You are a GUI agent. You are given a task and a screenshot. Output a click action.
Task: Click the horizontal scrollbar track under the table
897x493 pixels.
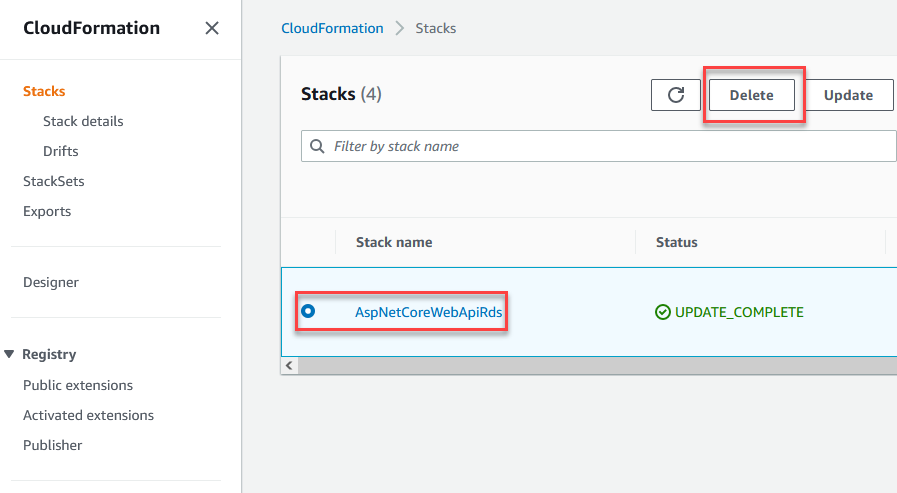pos(597,365)
